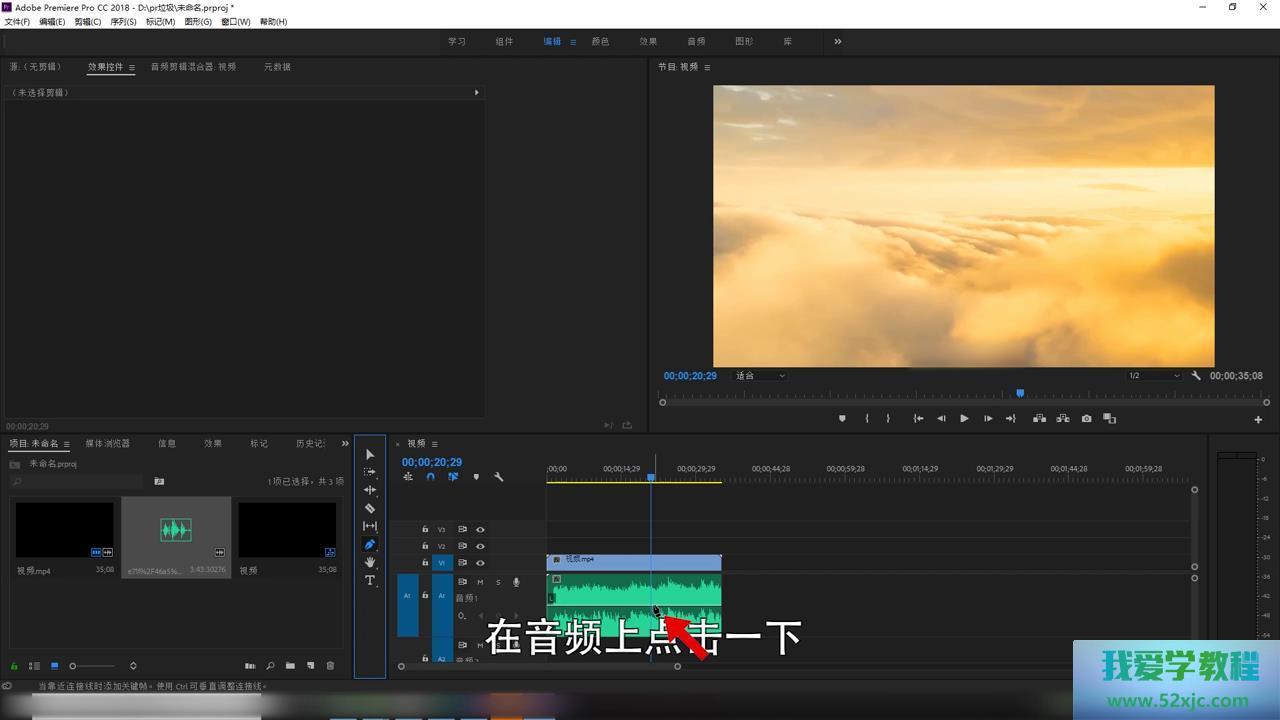Click the Project panel thumbnail zoom slider
The image size is (1280, 720).
(x=73, y=666)
